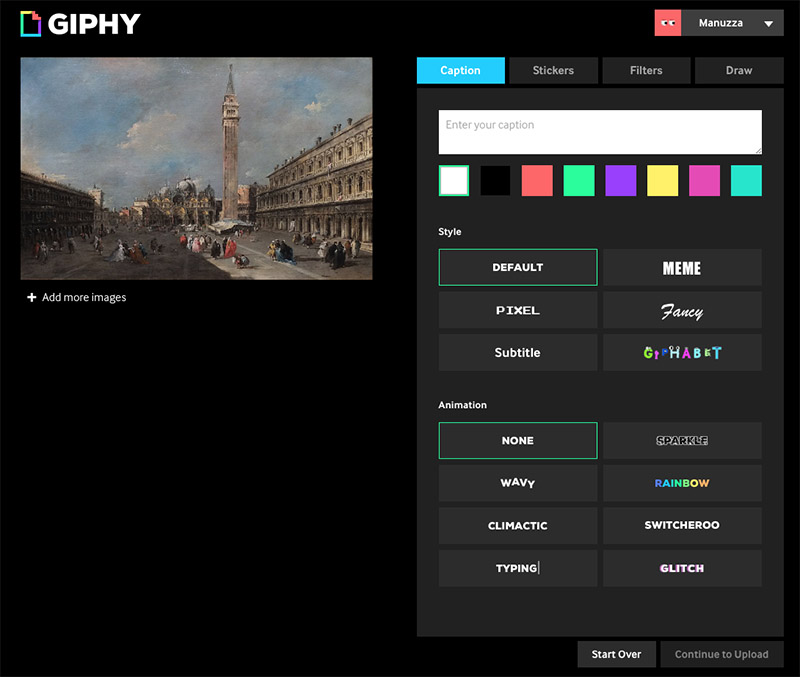Image resolution: width=800 pixels, height=677 pixels.
Task: Choose the Switcheroo animation
Action: click(x=682, y=525)
